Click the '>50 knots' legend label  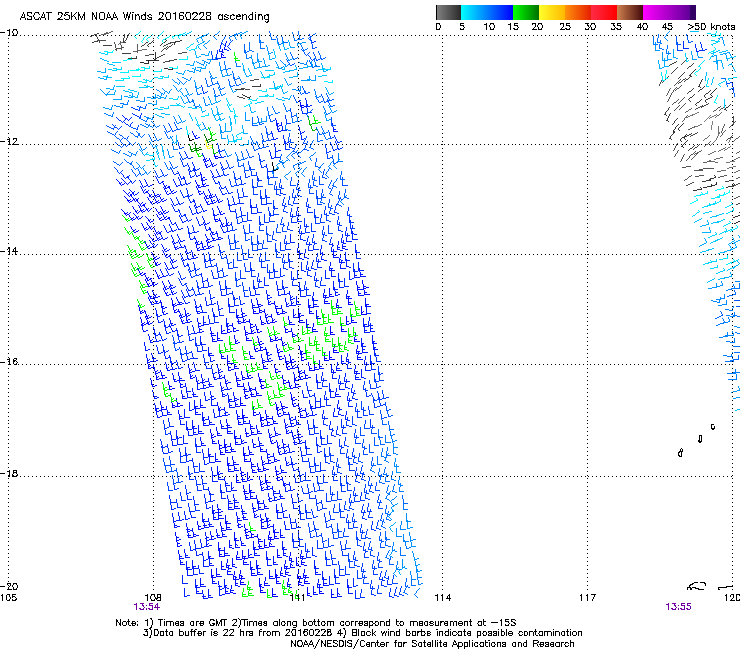tap(711, 27)
